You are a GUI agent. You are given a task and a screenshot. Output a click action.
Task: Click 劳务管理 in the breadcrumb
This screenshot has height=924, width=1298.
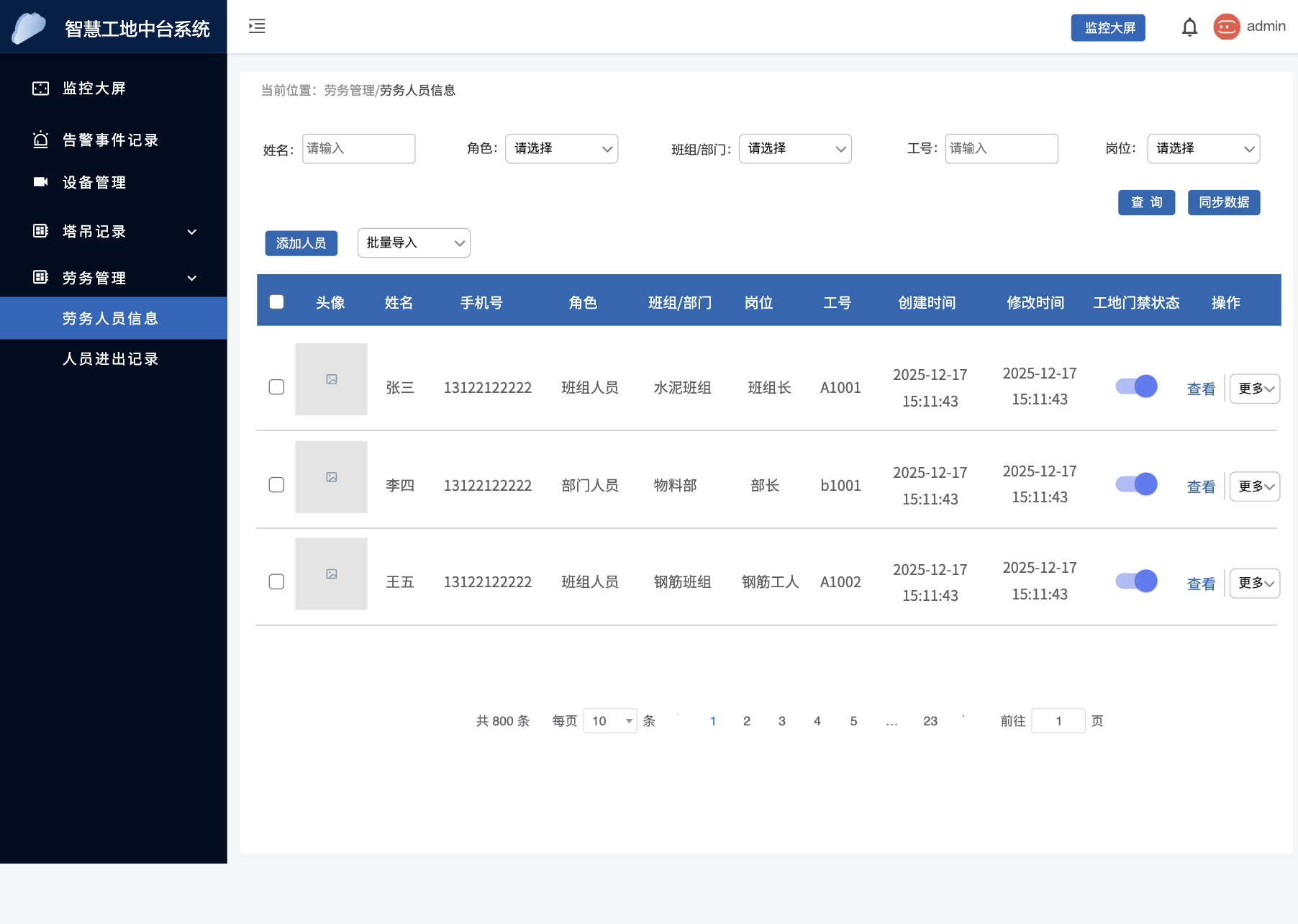coord(349,91)
